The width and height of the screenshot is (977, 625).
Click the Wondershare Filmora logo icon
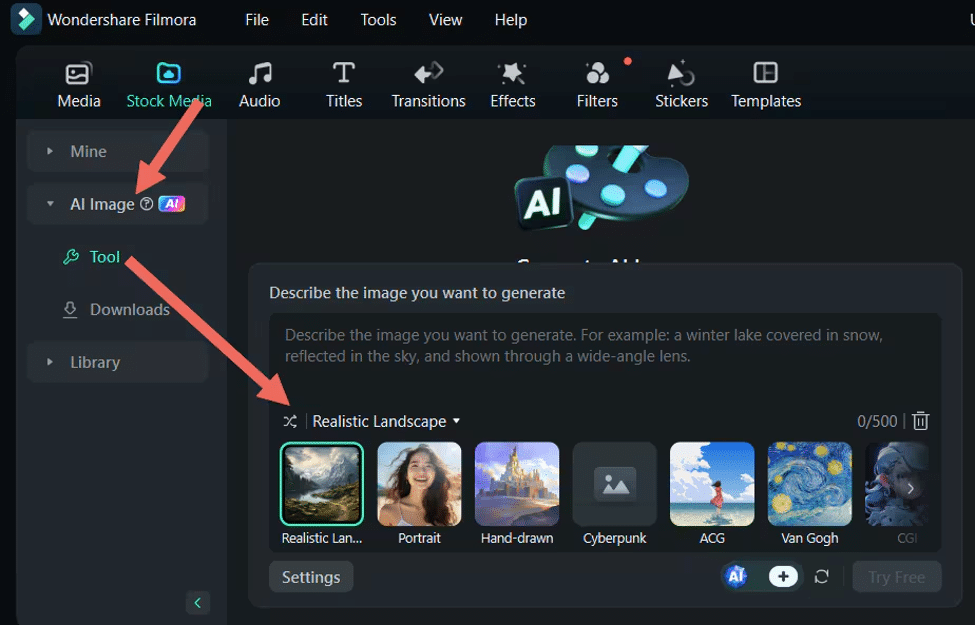26,19
